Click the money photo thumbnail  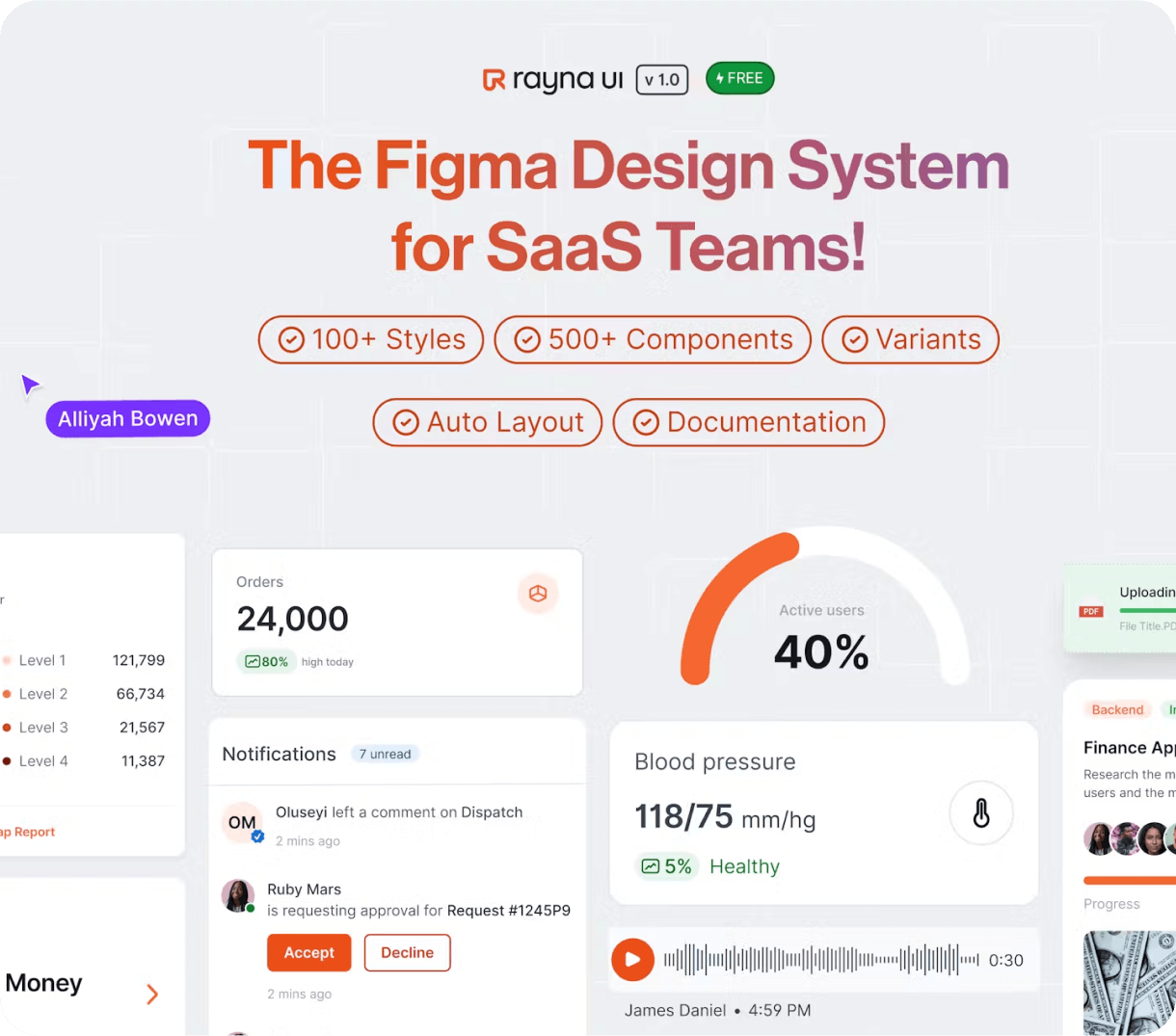[x=1130, y=983]
